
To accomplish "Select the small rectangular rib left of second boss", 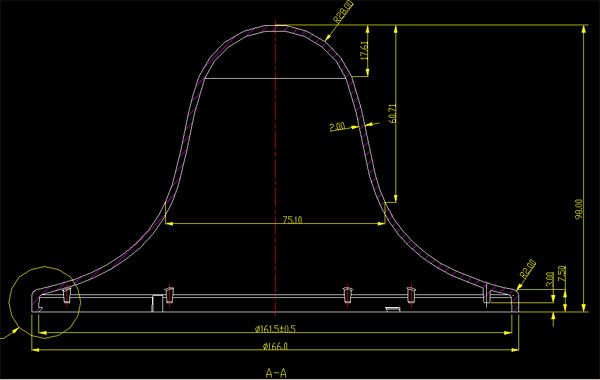I will coord(157,303).
